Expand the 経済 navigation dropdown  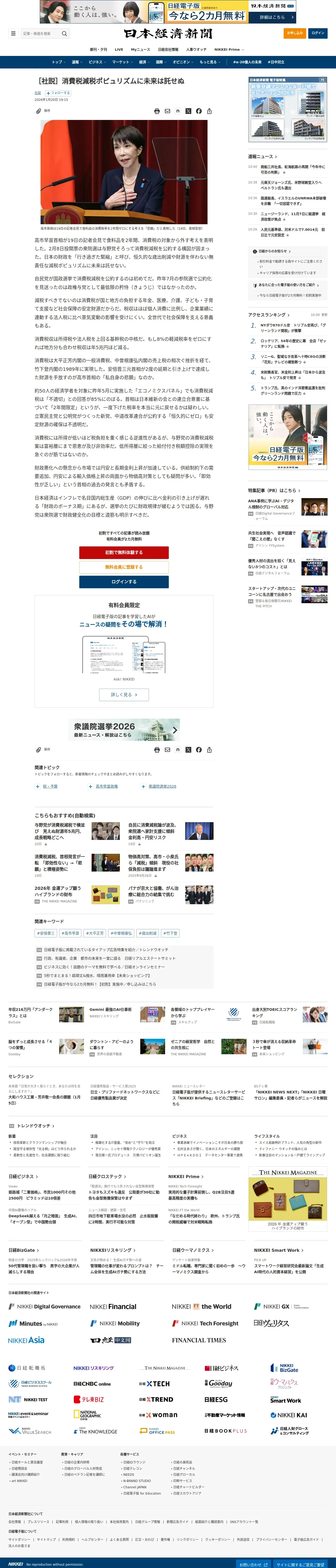tap(144, 62)
